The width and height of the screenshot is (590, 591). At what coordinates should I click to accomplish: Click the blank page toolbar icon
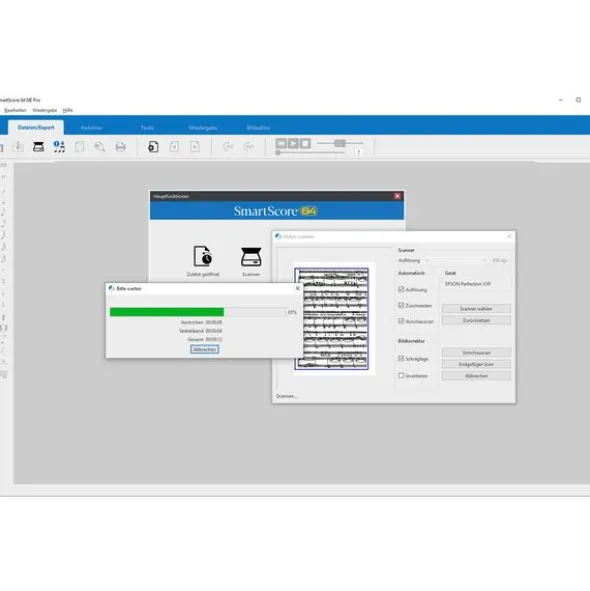pos(80,147)
